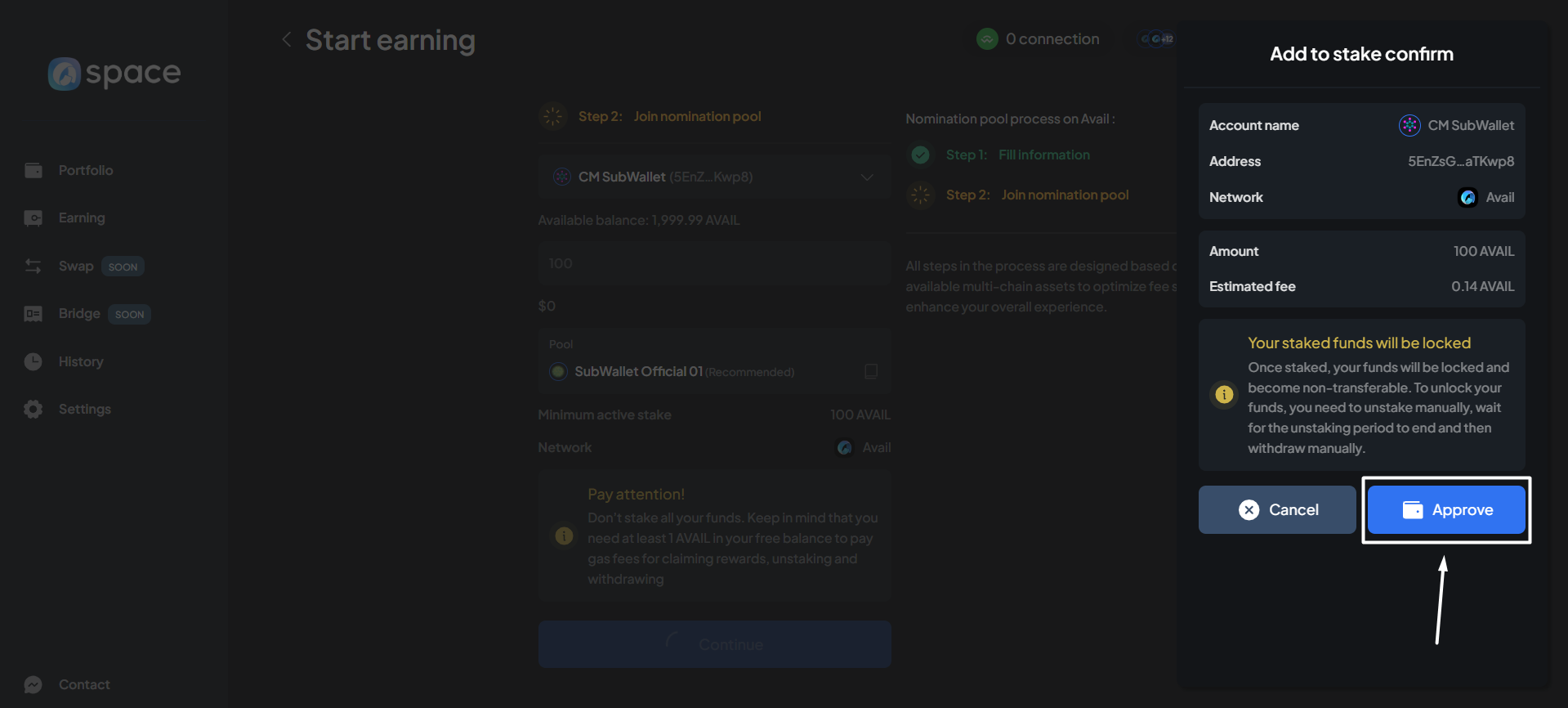Open the History clock icon
1568x708 pixels.
[34, 361]
